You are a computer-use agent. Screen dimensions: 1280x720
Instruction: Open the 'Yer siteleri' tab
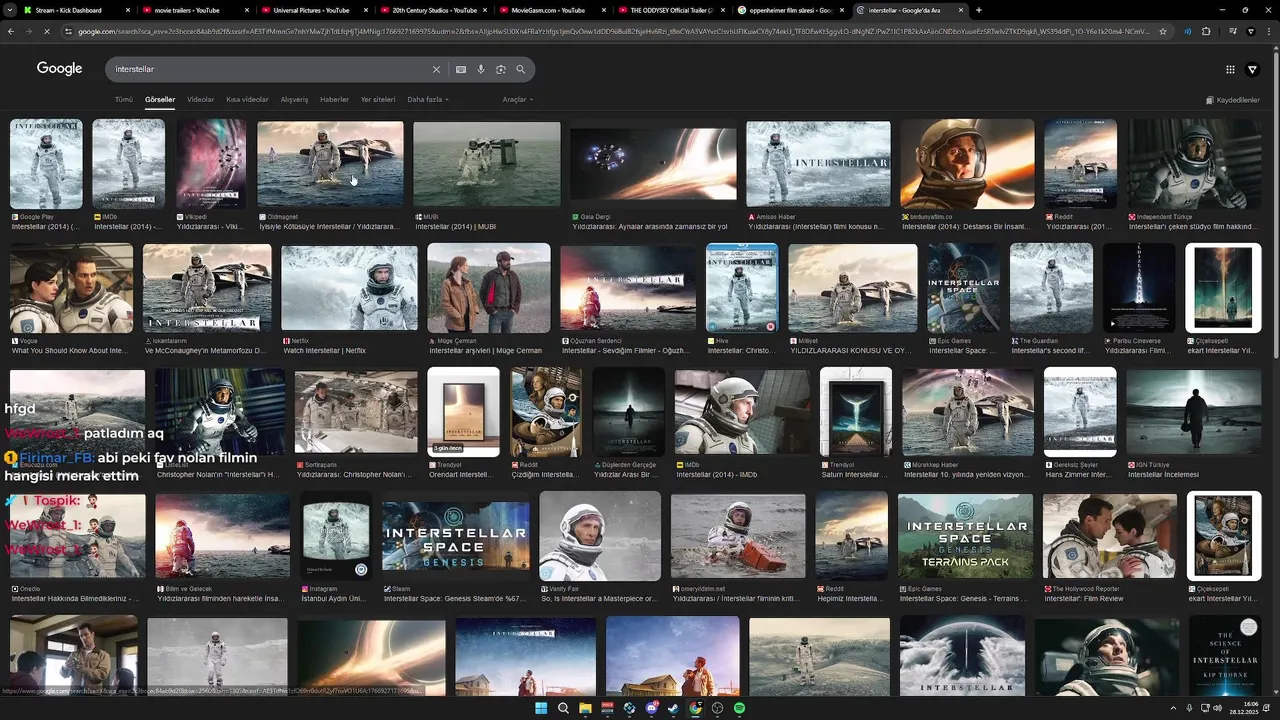[x=378, y=100]
